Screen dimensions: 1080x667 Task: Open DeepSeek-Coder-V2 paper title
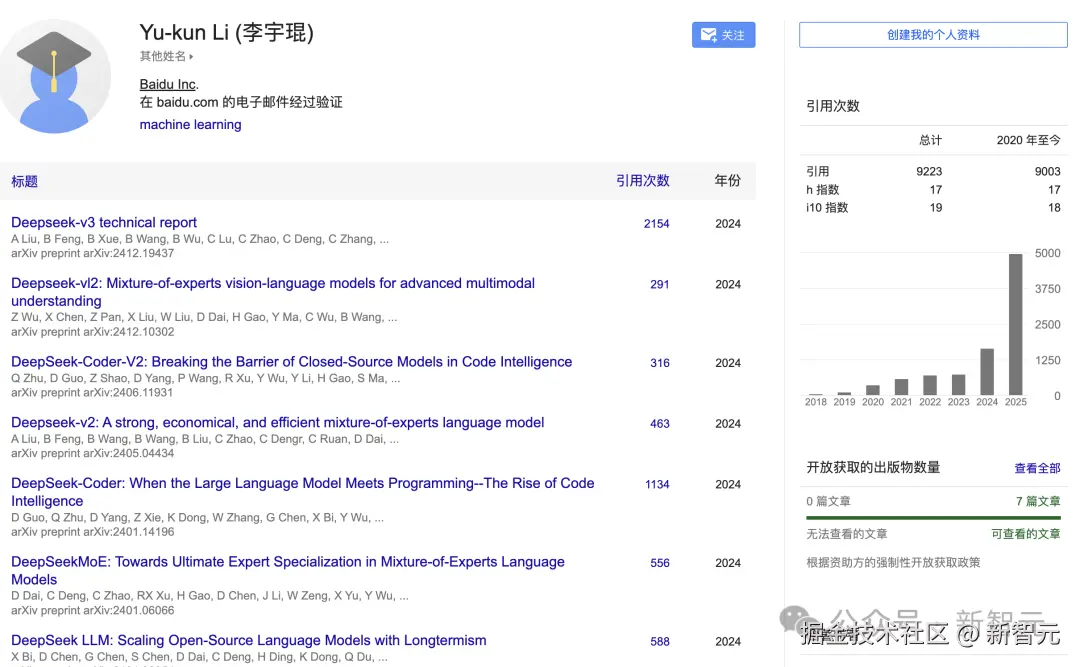[x=291, y=362]
